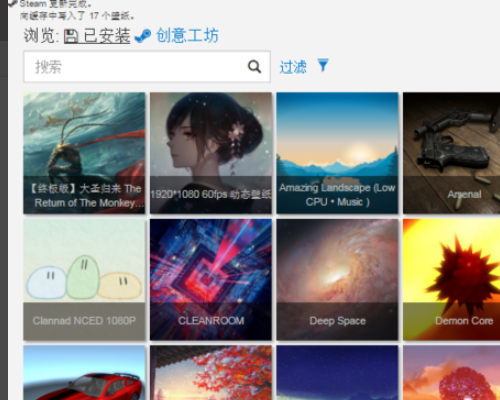Image resolution: width=500 pixels, height=400 pixels.
Task: Select the dark blue starry night wallpaper
Action: click(x=337, y=373)
